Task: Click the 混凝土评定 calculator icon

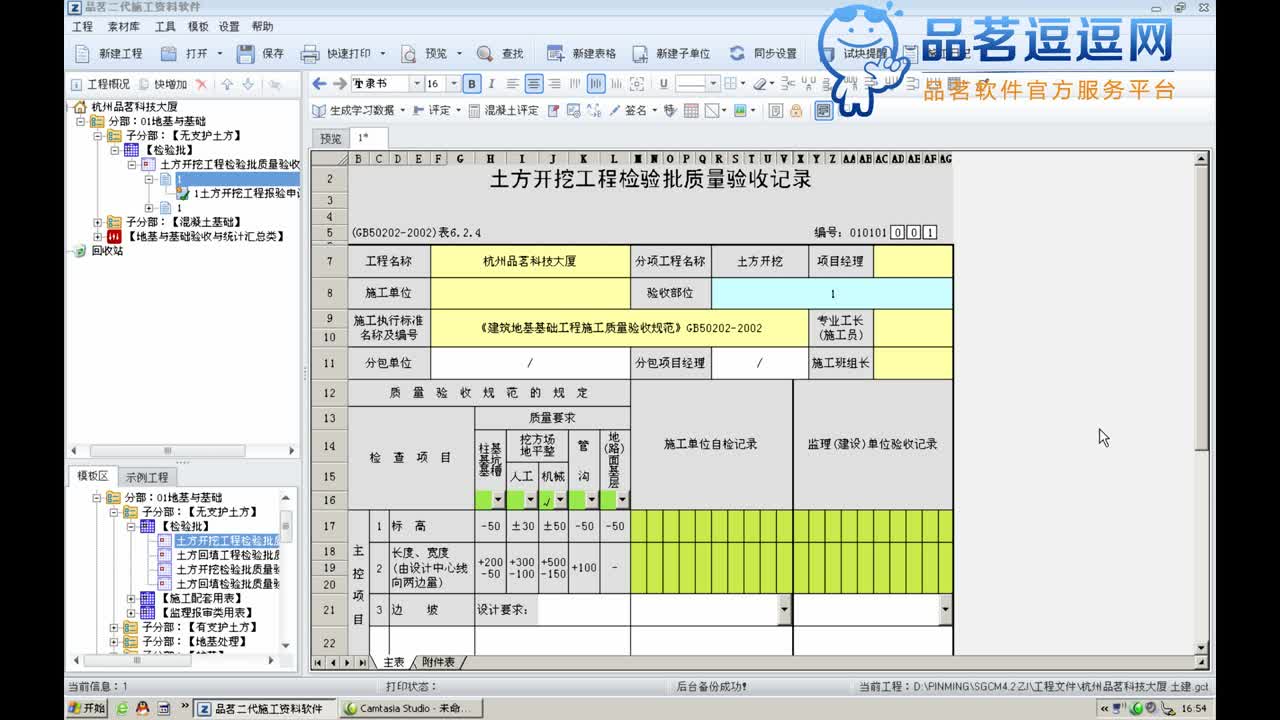Action: click(474, 111)
